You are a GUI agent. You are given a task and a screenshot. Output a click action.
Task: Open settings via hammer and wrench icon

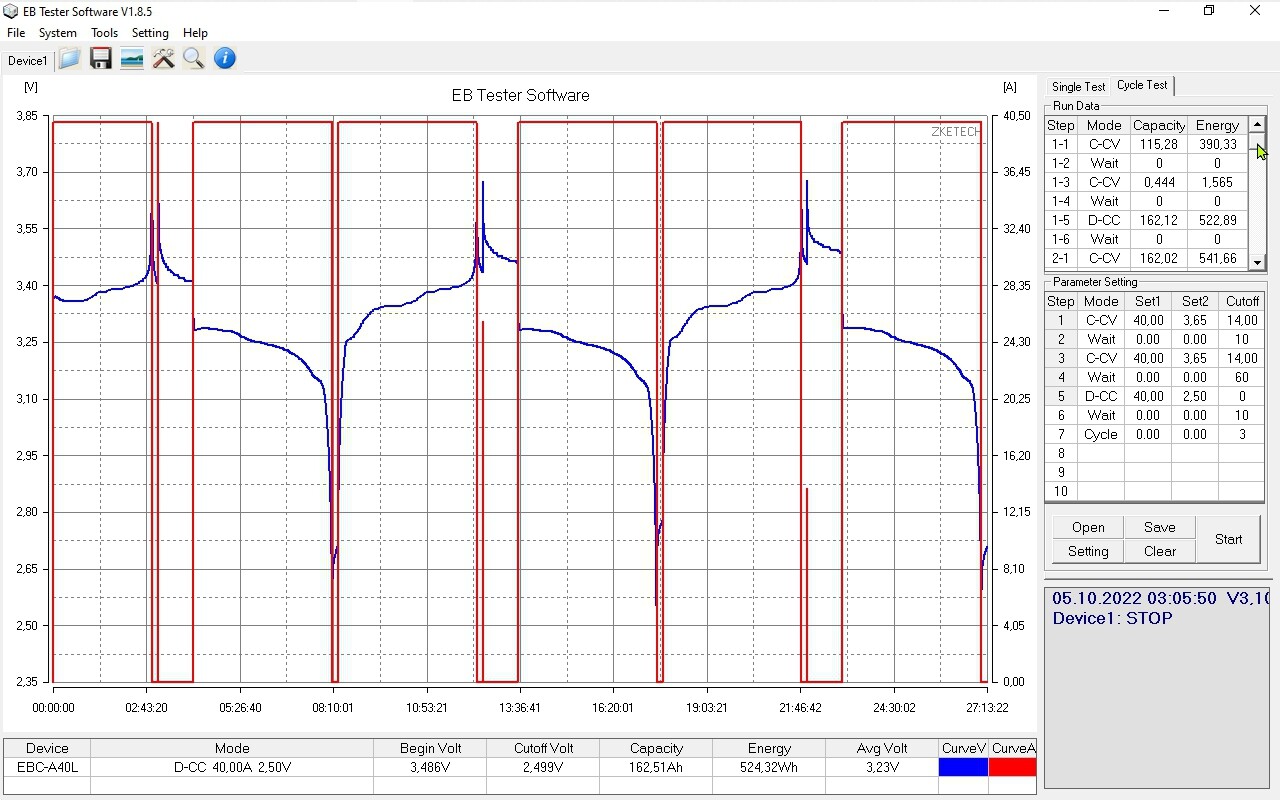(x=163, y=59)
